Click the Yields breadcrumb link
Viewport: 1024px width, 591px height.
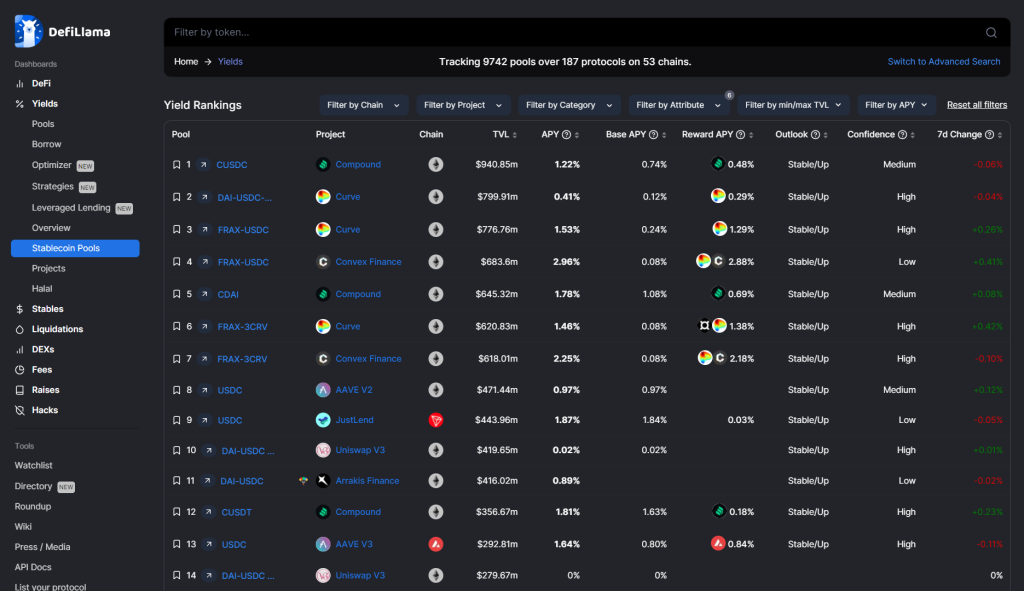coord(230,61)
